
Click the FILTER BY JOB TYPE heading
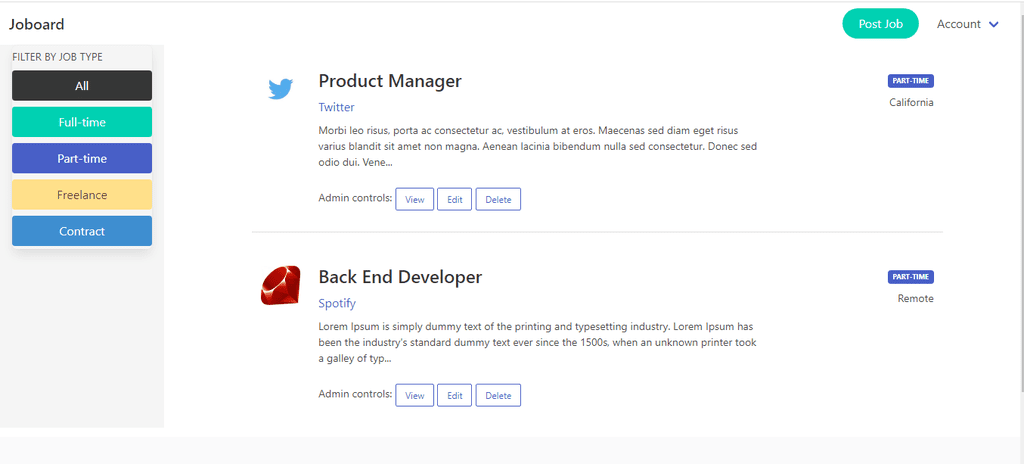click(57, 57)
